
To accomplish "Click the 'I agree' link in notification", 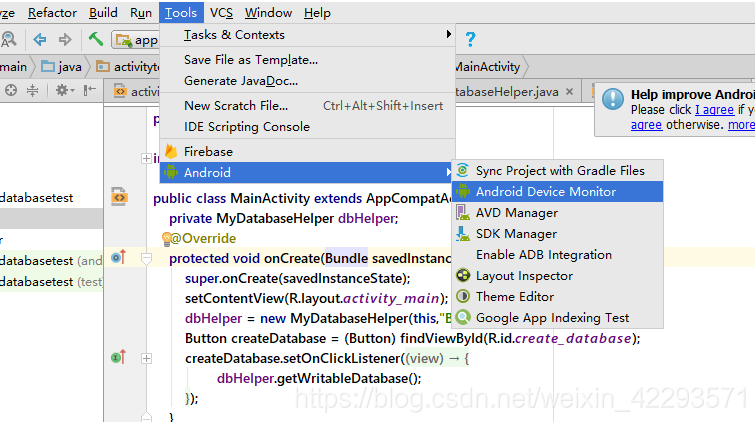I will point(715,110).
